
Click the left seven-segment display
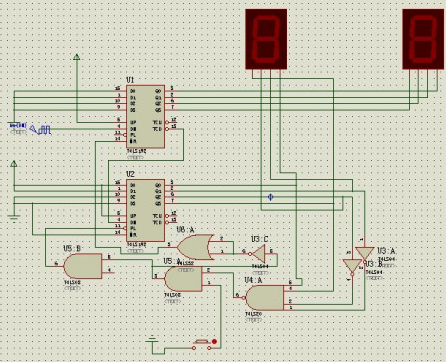point(266,39)
